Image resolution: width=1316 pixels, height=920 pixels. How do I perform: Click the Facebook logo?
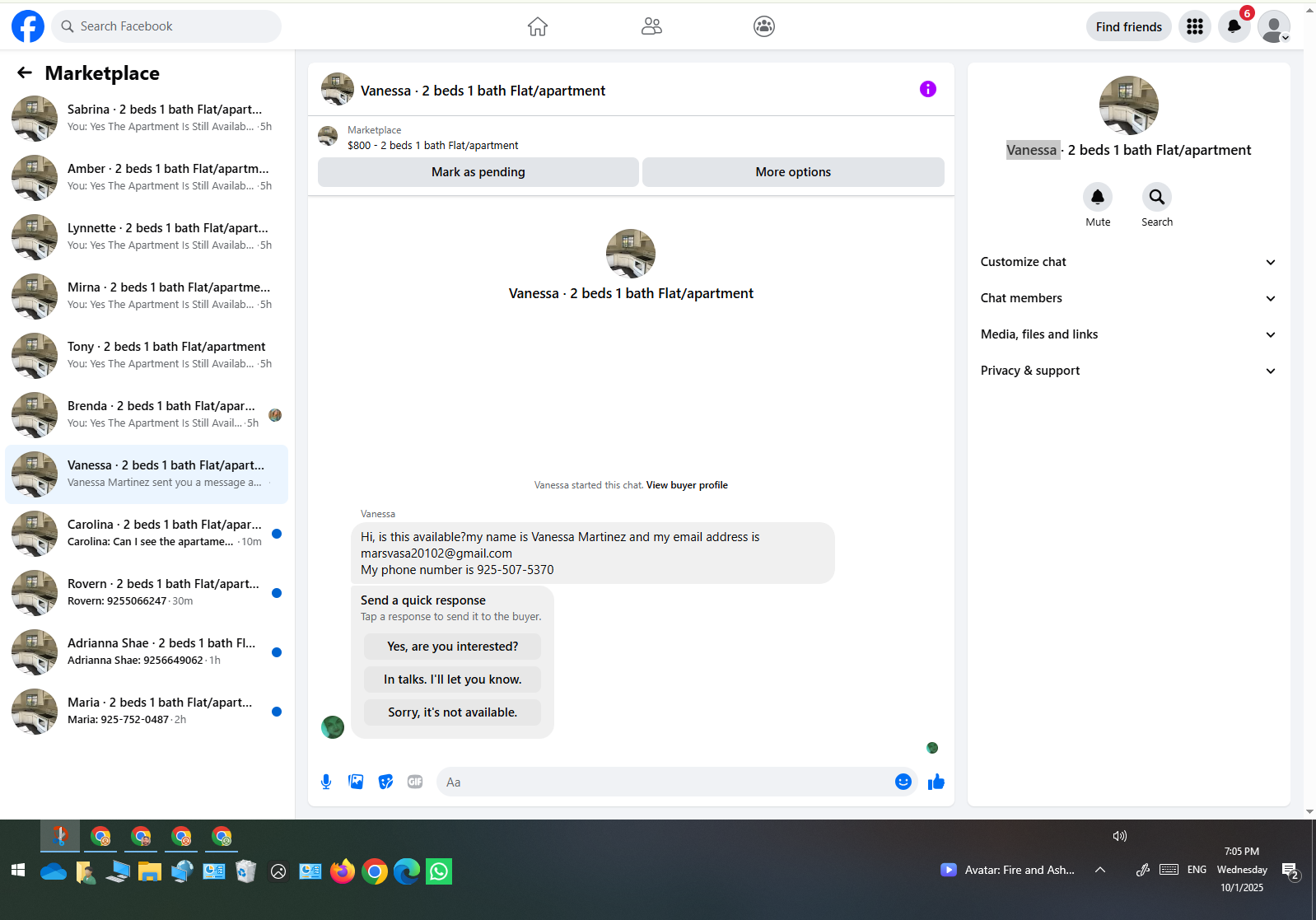(x=28, y=26)
